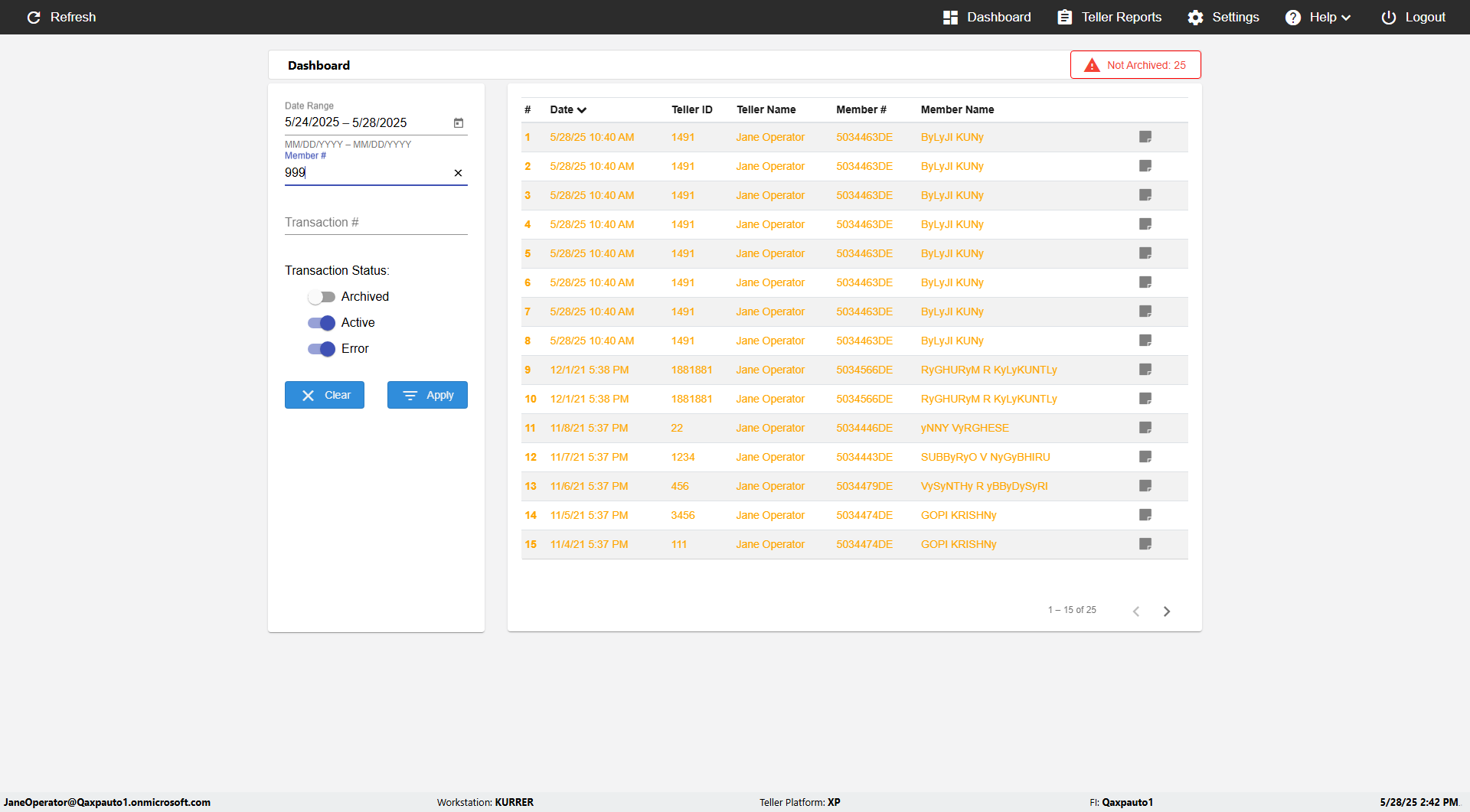
Task: Open note icon for row 12
Action: [1145, 457]
